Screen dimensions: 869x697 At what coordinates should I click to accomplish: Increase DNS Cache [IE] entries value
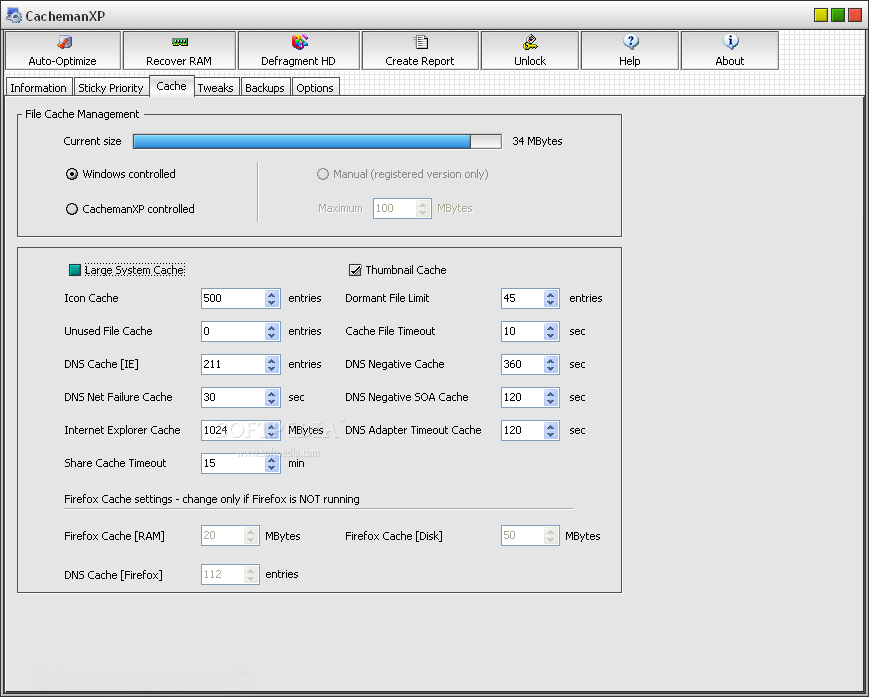[x=272, y=360]
